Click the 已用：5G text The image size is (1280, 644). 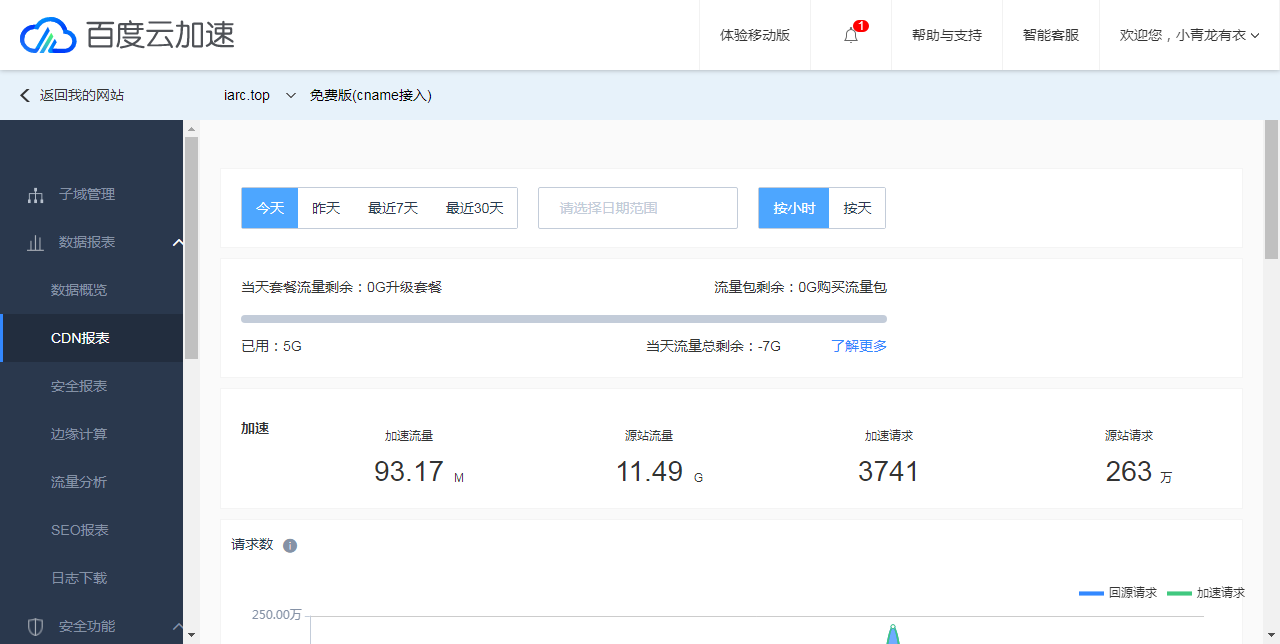coord(271,346)
